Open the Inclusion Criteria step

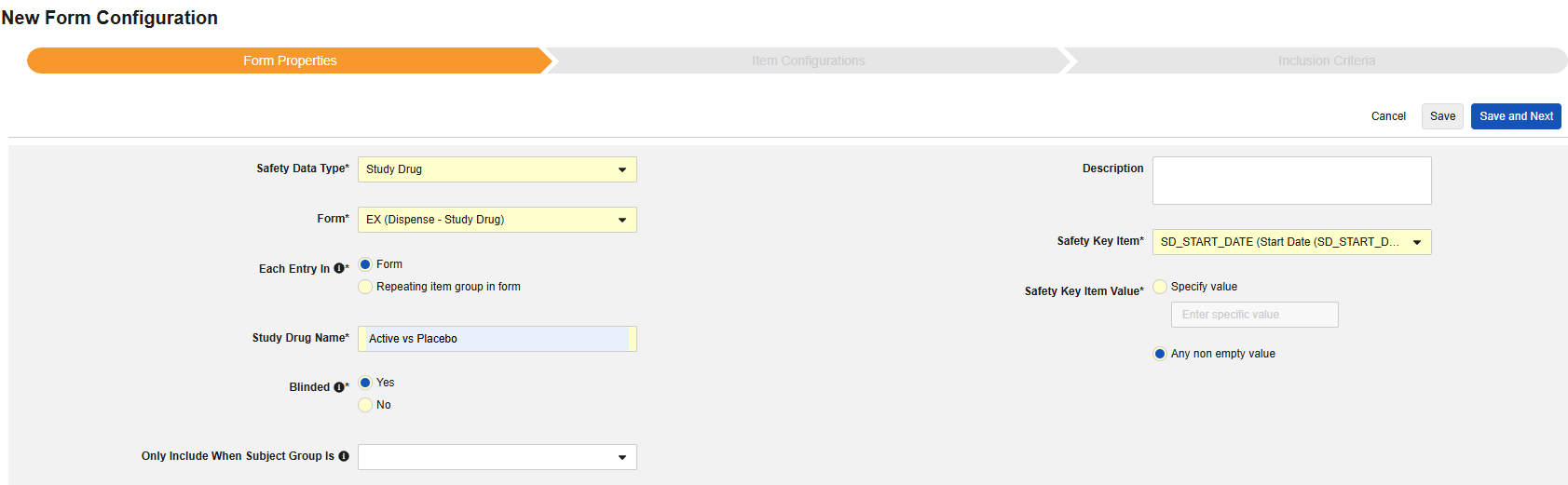[1326, 61]
